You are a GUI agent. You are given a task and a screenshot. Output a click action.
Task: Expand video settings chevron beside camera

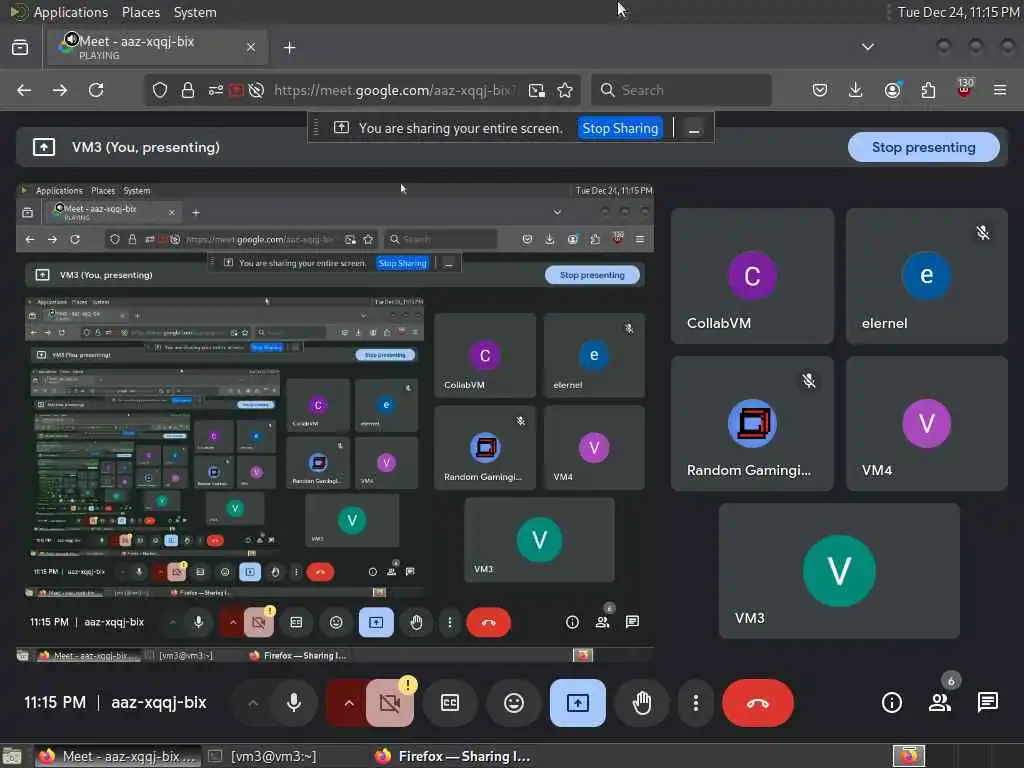tap(348, 703)
